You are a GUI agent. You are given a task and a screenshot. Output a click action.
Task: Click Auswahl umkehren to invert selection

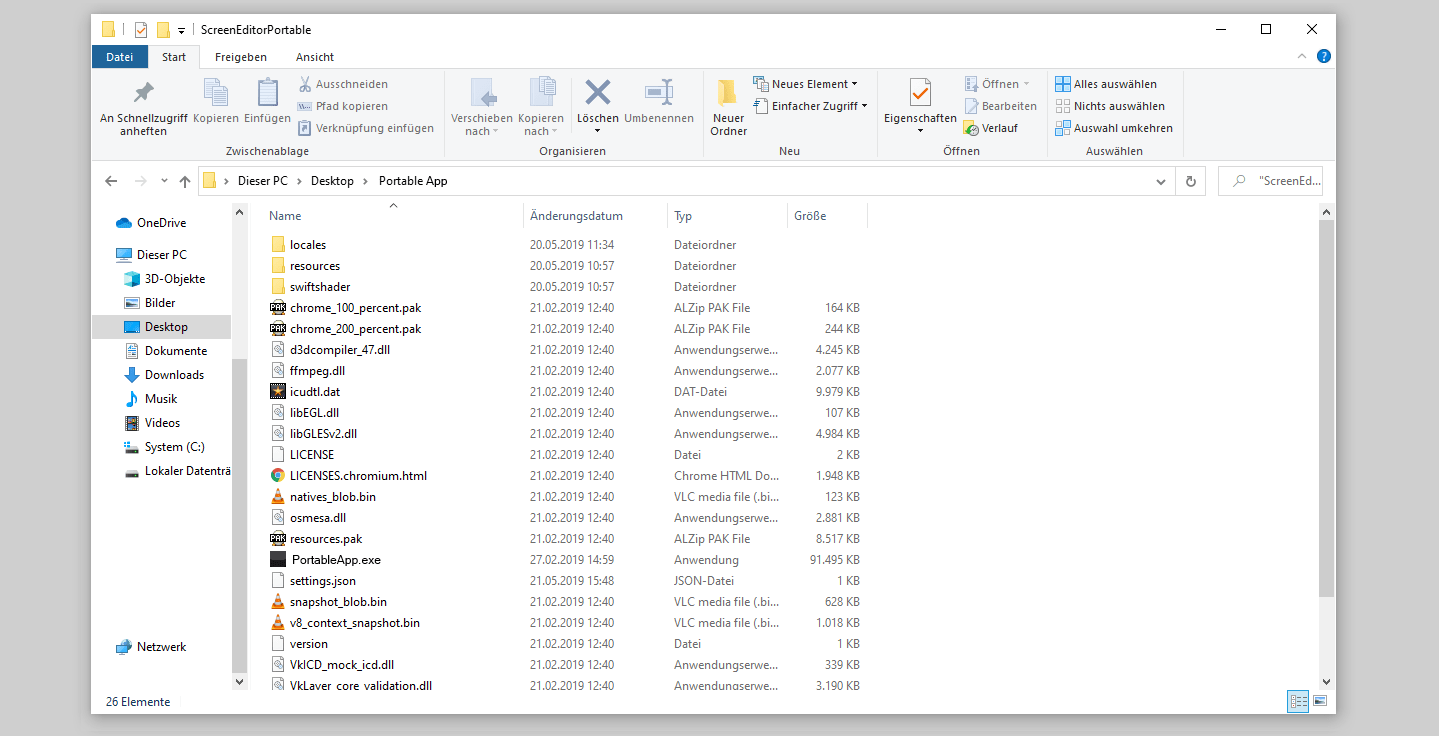click(1122, 128)
